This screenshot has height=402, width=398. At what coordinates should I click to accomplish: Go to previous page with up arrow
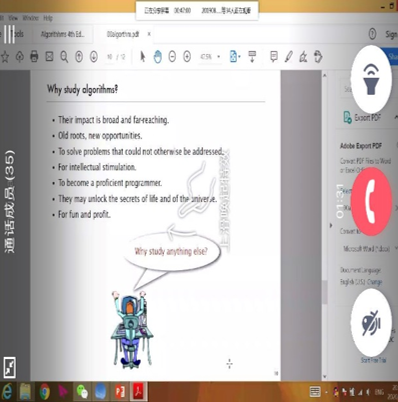(x=79, y=57)
